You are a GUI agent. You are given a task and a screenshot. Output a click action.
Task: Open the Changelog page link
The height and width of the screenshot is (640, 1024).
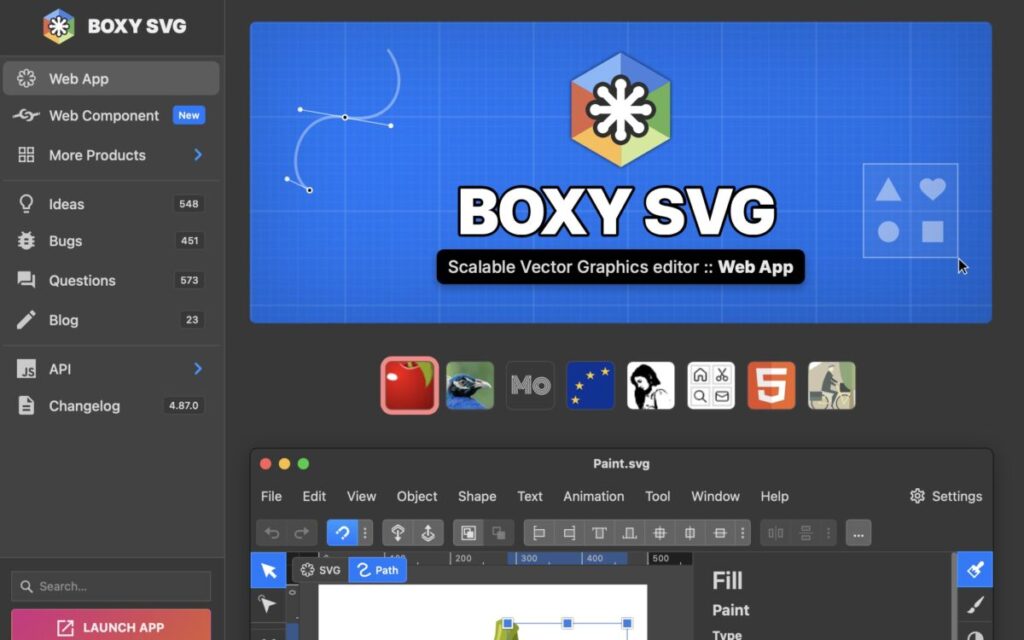click(x=84, y=406)
